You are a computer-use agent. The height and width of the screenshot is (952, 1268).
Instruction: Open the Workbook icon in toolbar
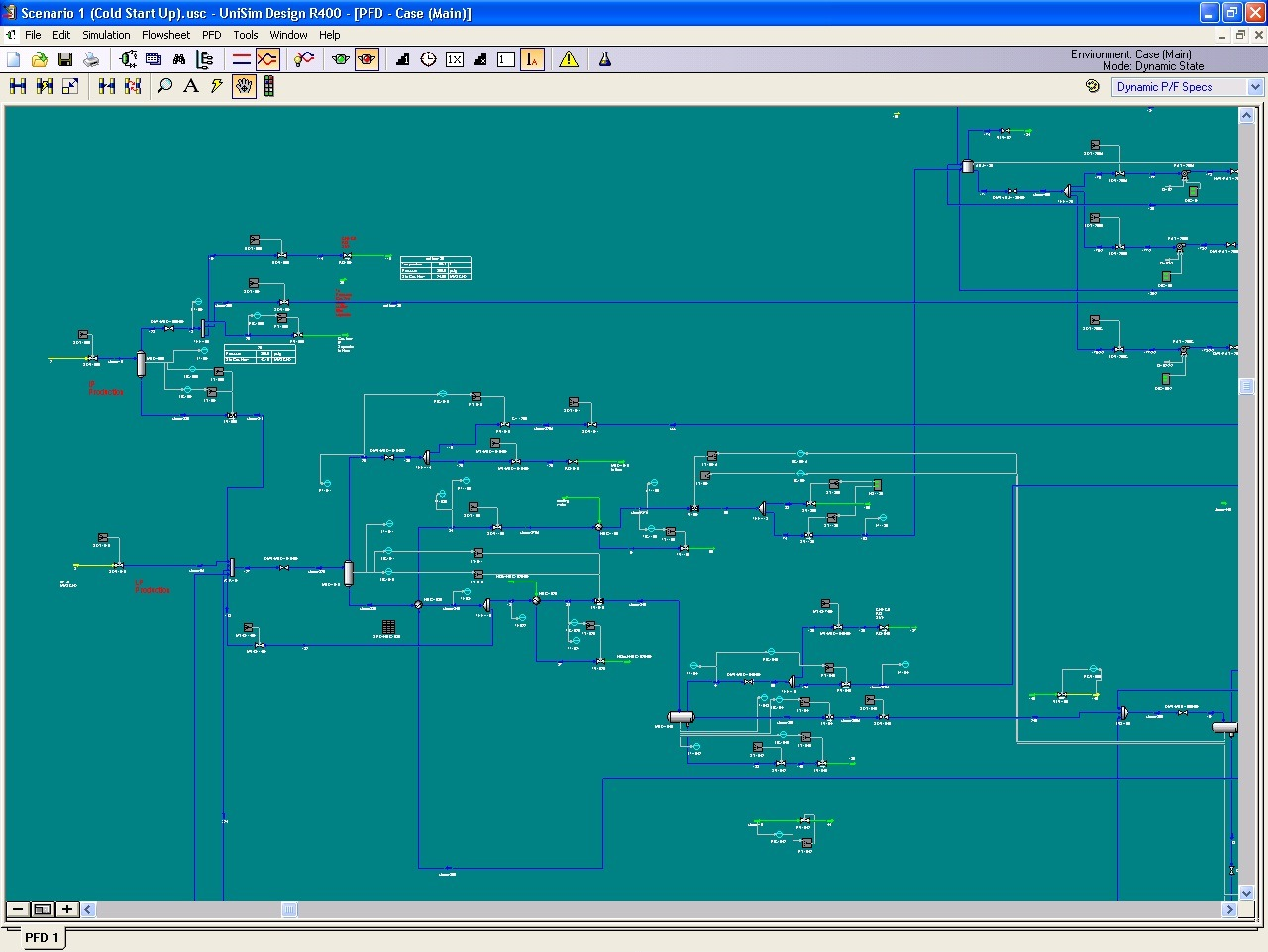coord(154,59)
